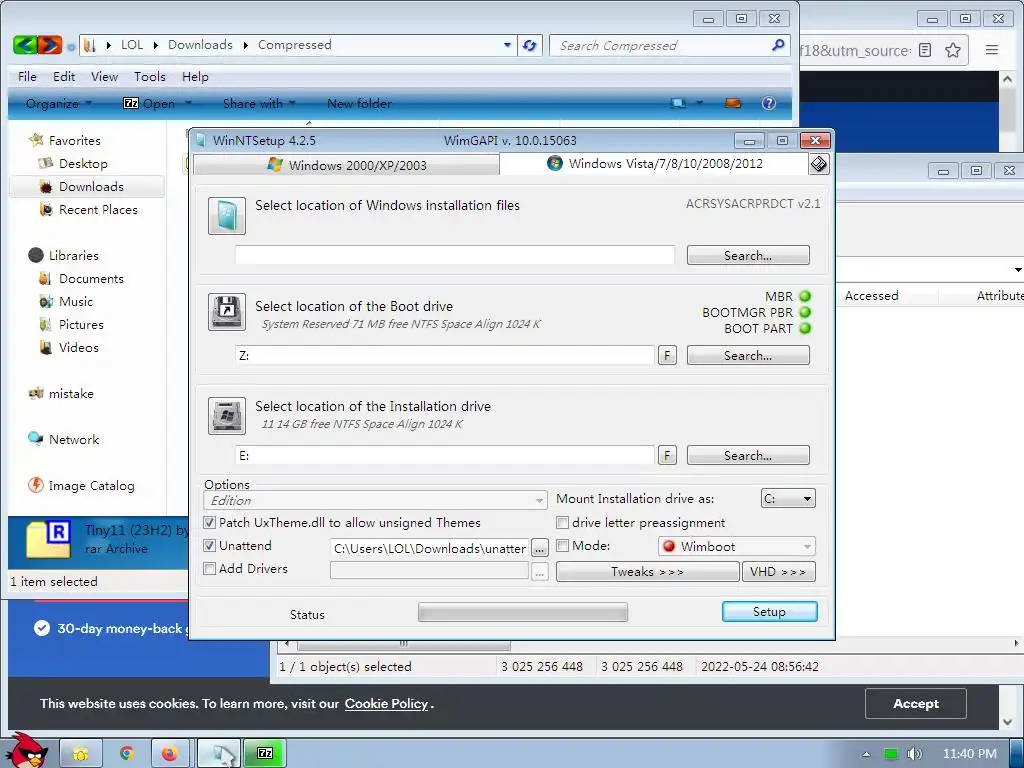Click the magnifier icon in Search Compressed
The height and width of the screenshot is (768, 1024).
pos(777,45)
